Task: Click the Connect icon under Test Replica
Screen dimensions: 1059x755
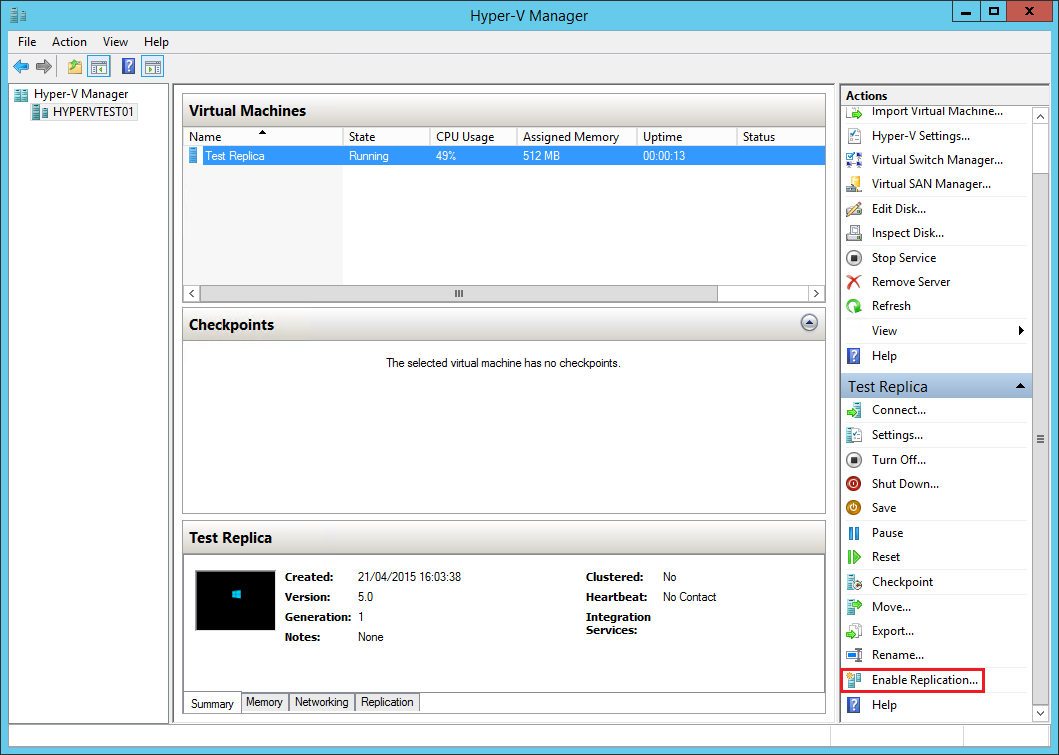Action: pyautogui.click(x=854, y=410)
